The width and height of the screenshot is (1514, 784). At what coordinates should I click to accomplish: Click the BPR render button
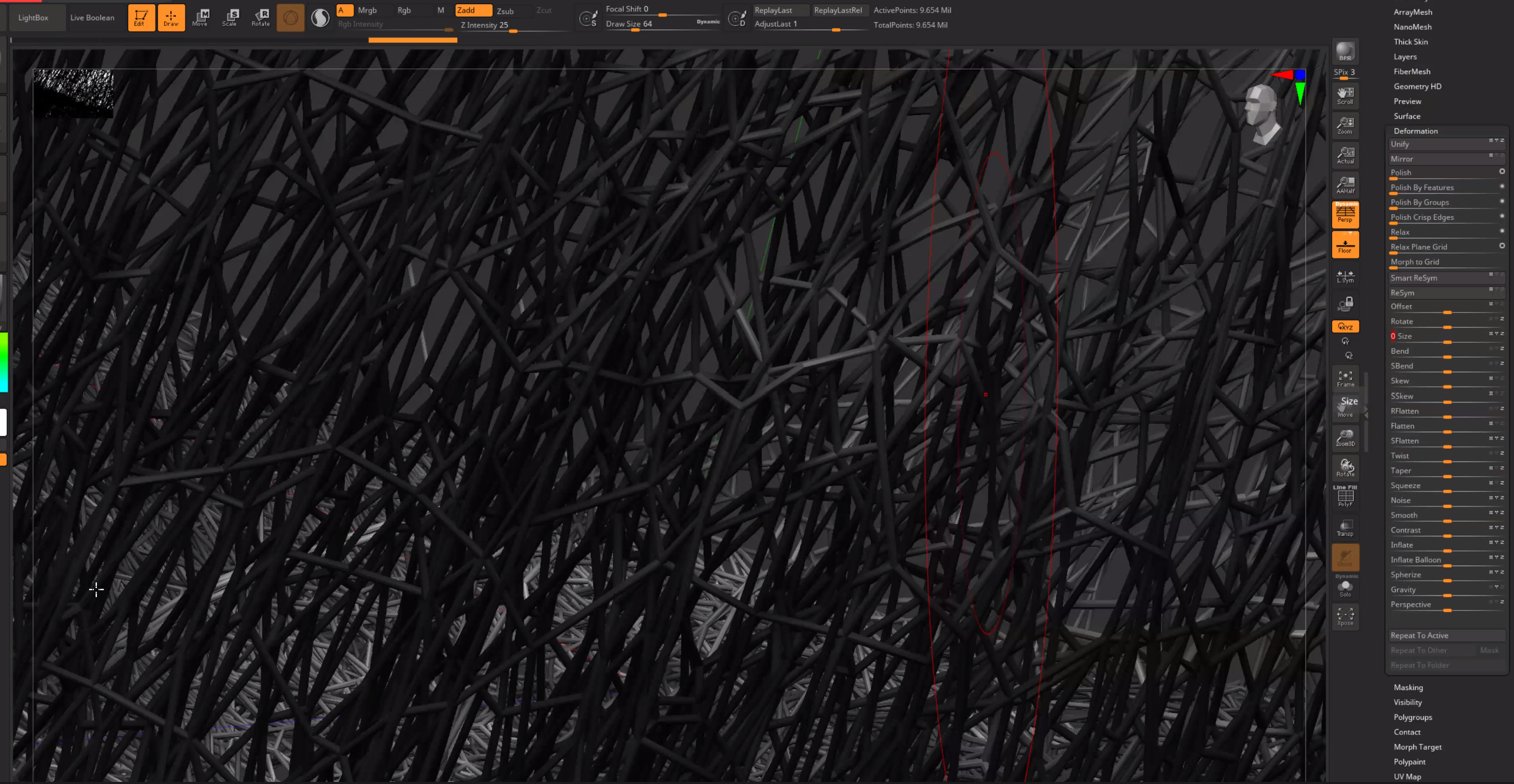[1345, 52]
